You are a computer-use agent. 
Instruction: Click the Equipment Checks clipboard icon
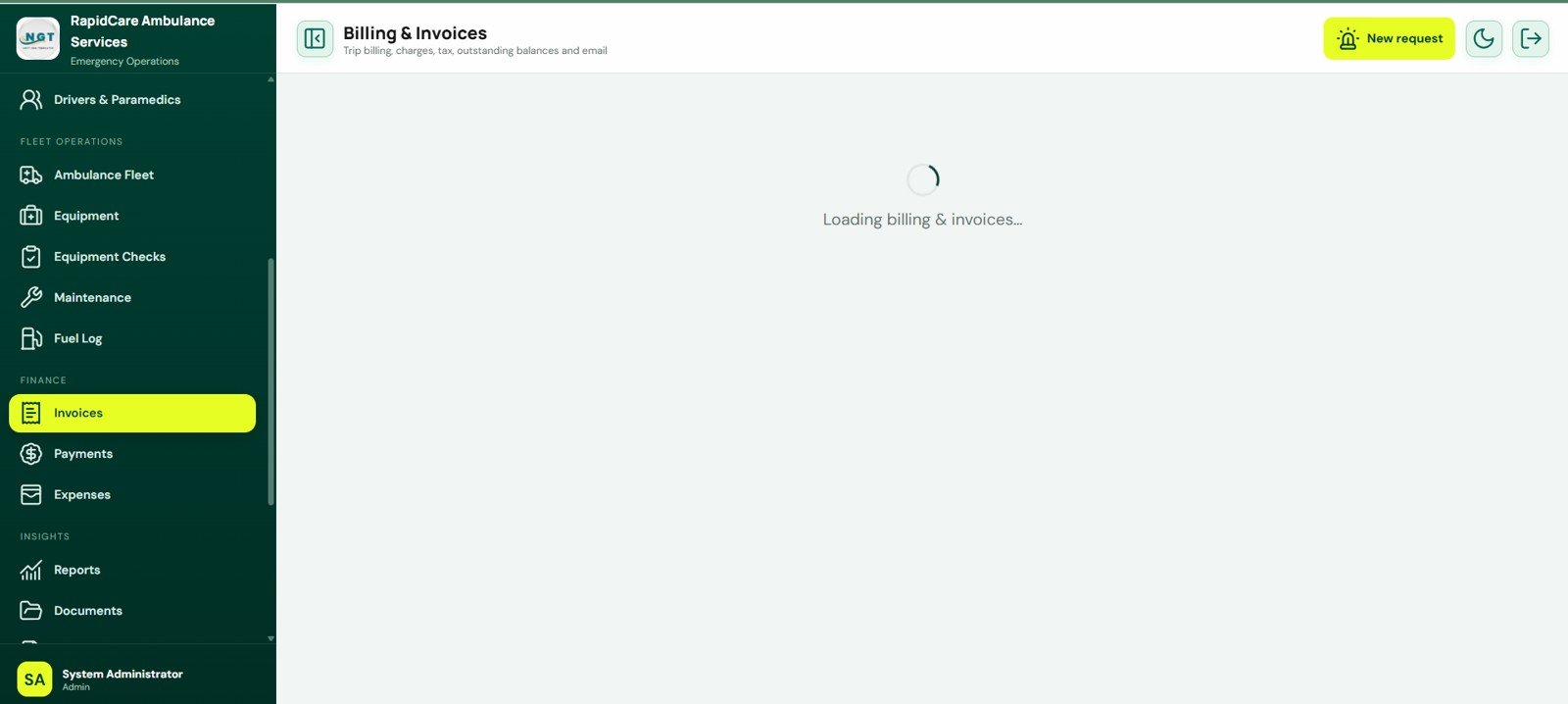click(31, 257)
